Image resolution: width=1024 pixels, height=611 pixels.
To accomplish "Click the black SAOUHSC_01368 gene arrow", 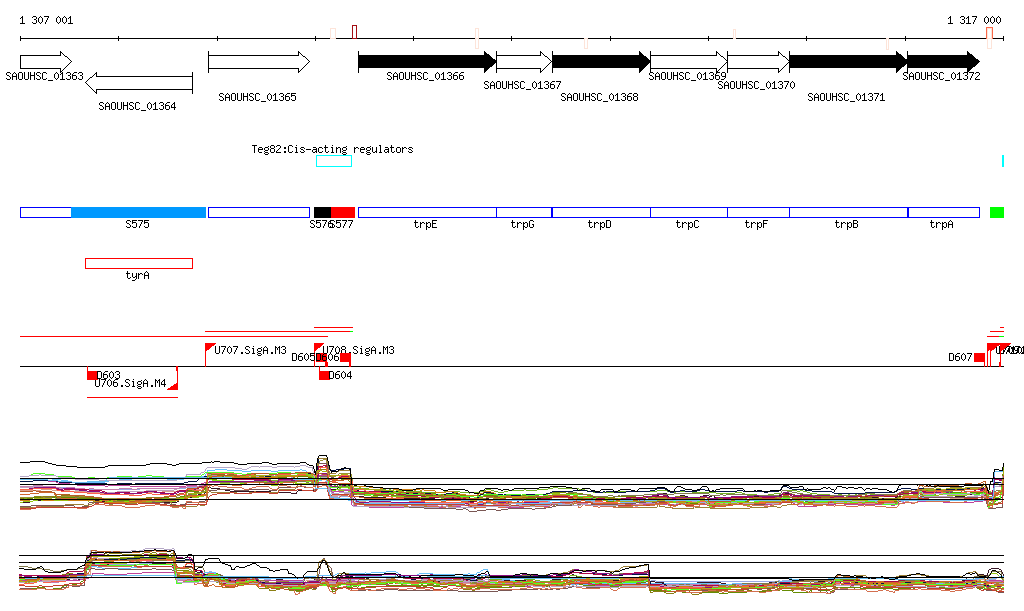I will click(601, 62).
